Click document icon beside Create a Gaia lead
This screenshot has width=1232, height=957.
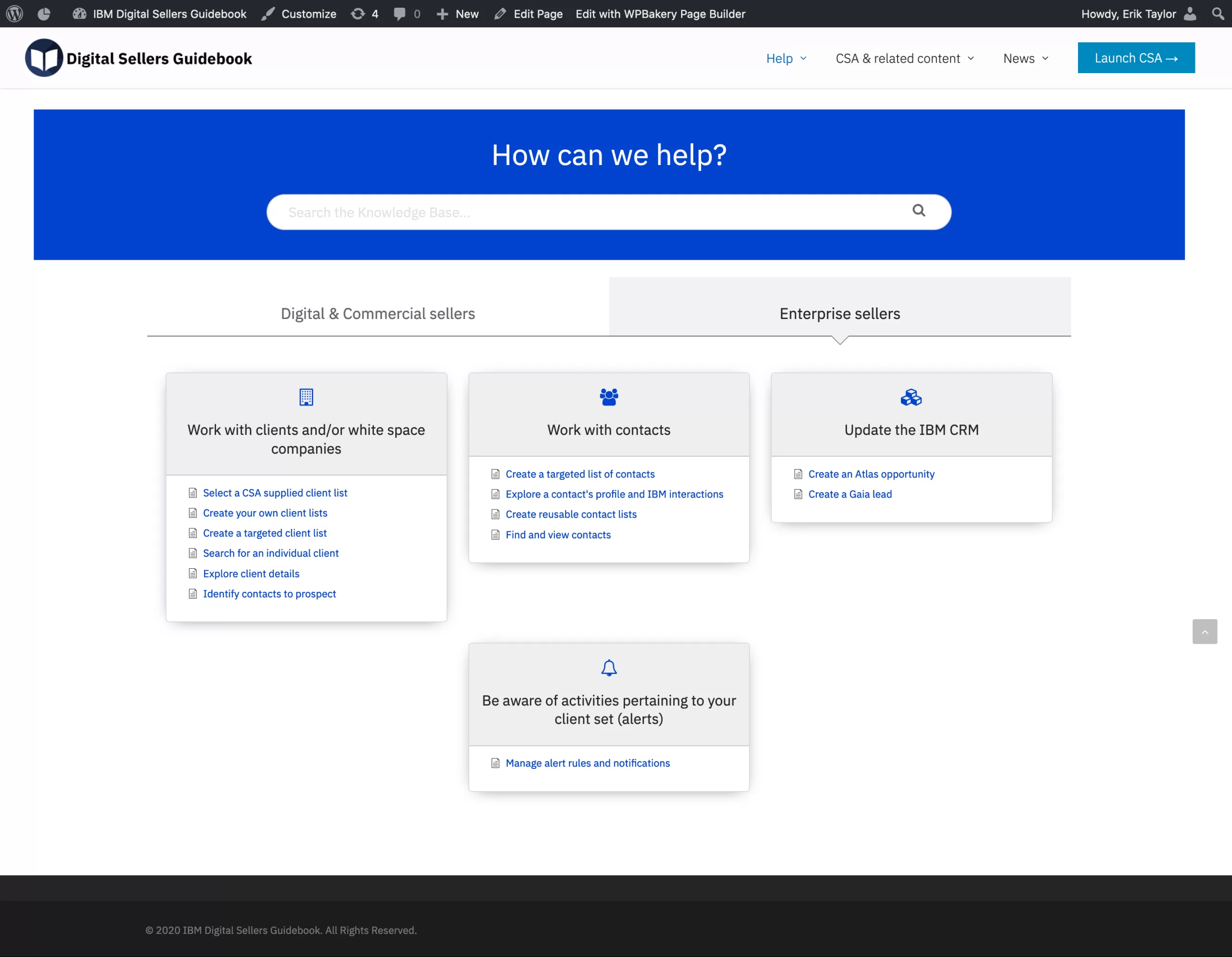(797, 495)
